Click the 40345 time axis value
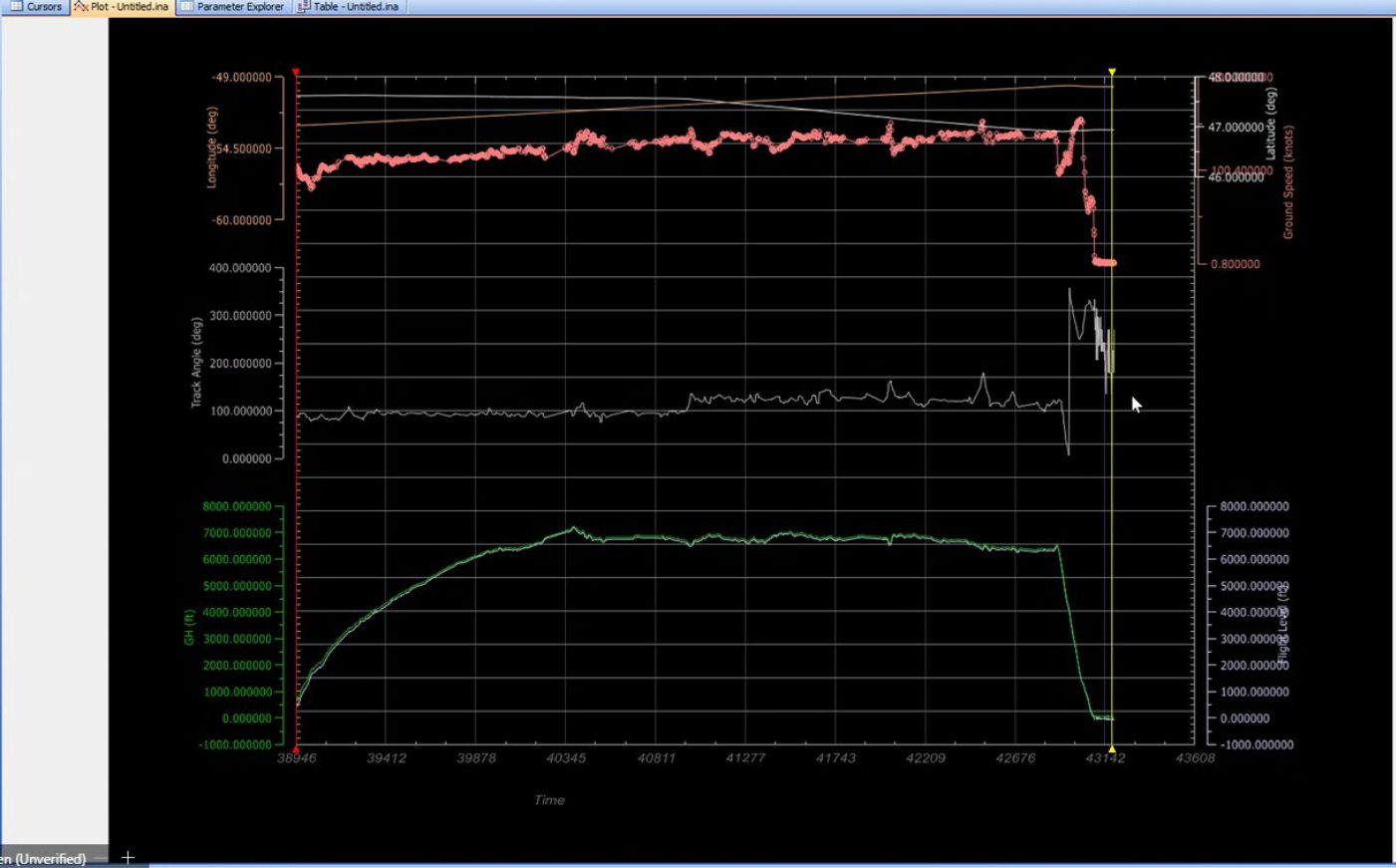 (x=566, y=758)
